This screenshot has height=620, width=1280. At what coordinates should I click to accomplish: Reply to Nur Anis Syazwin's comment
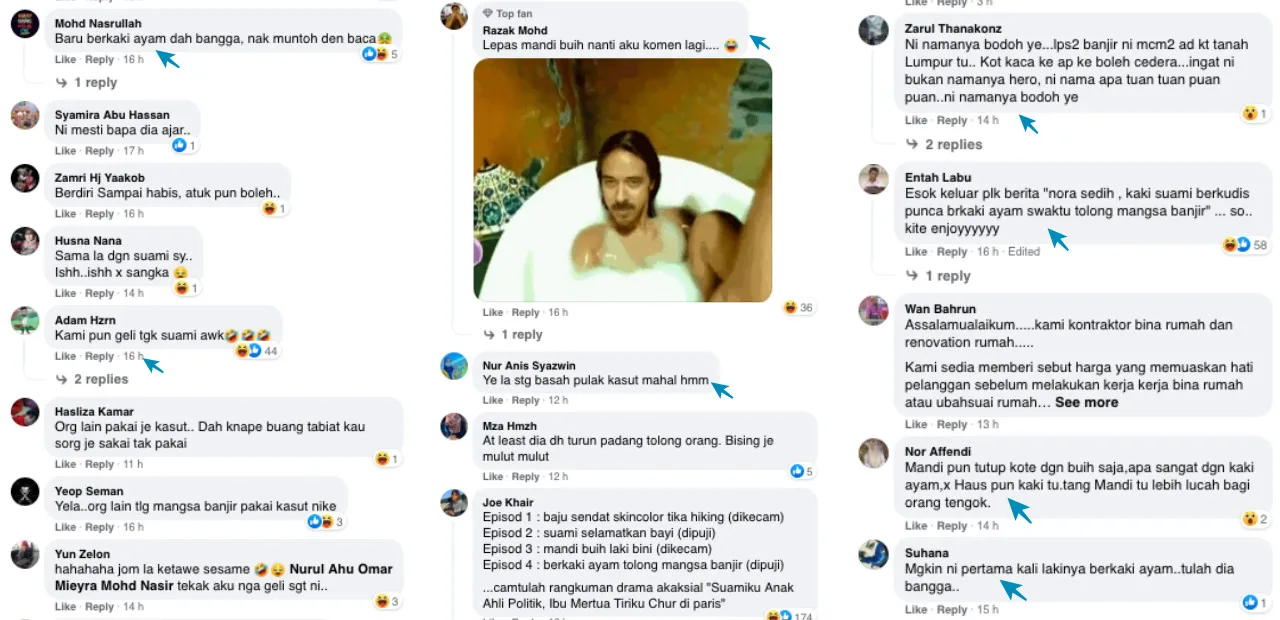click(525, 400)
